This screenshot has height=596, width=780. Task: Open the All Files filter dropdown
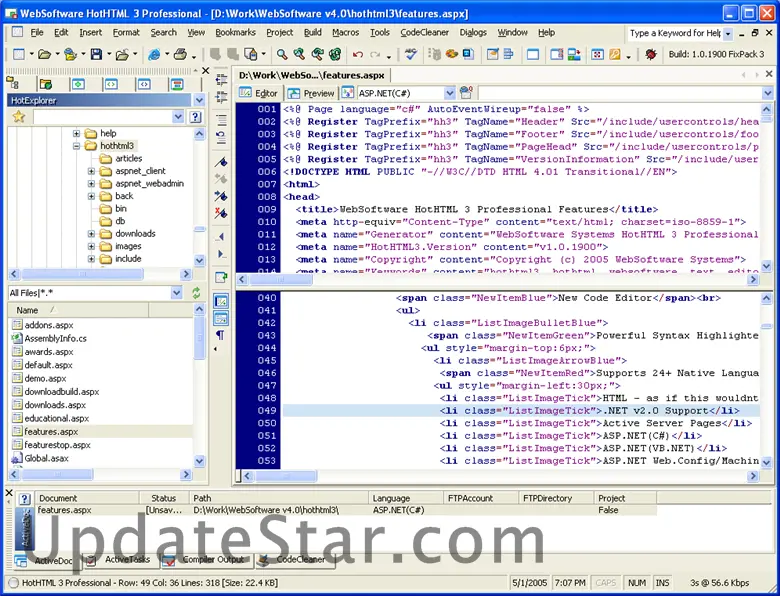pos(176,292)
